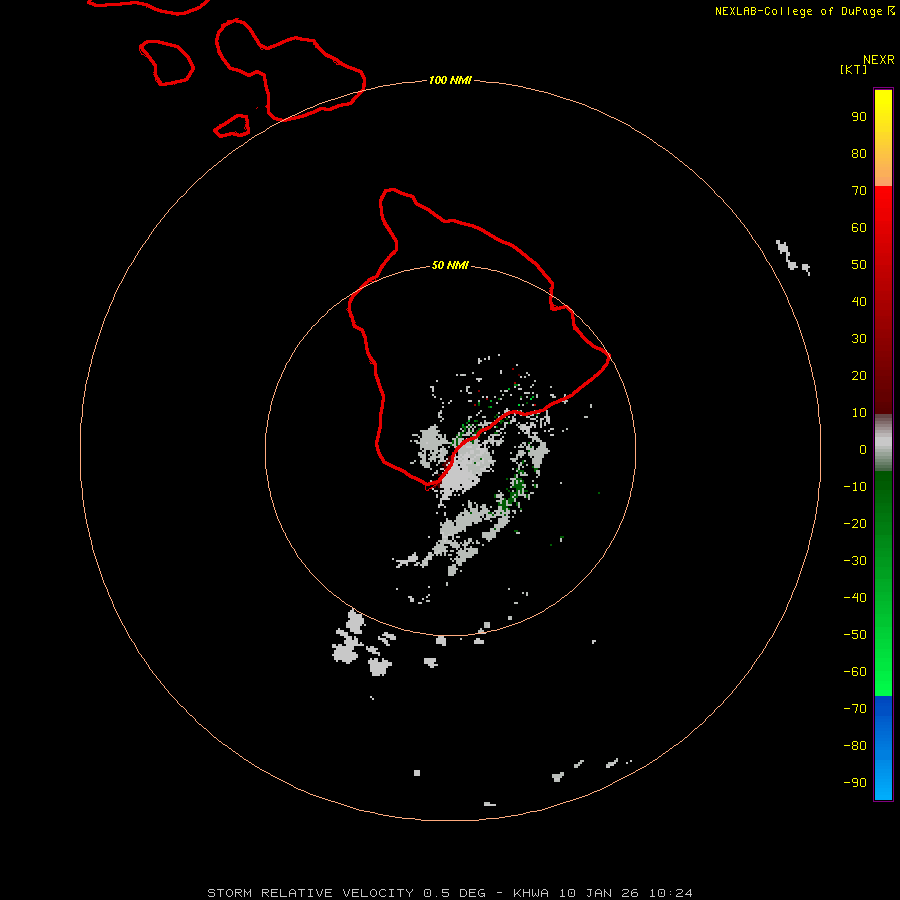Click the NEXLAB-College of DuPage credit text
This screenshot has width=900, height=900.
click(x=805, y=11)
